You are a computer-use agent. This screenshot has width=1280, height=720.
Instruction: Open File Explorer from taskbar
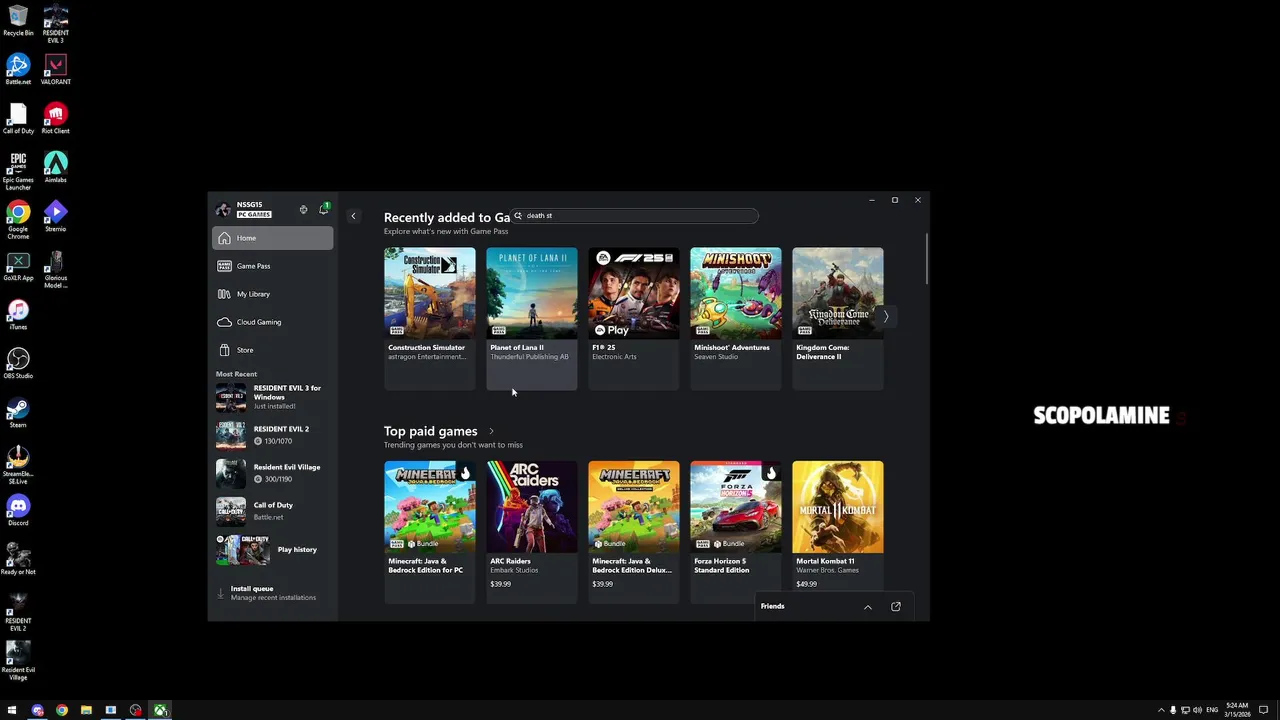[x=86, y=710]
